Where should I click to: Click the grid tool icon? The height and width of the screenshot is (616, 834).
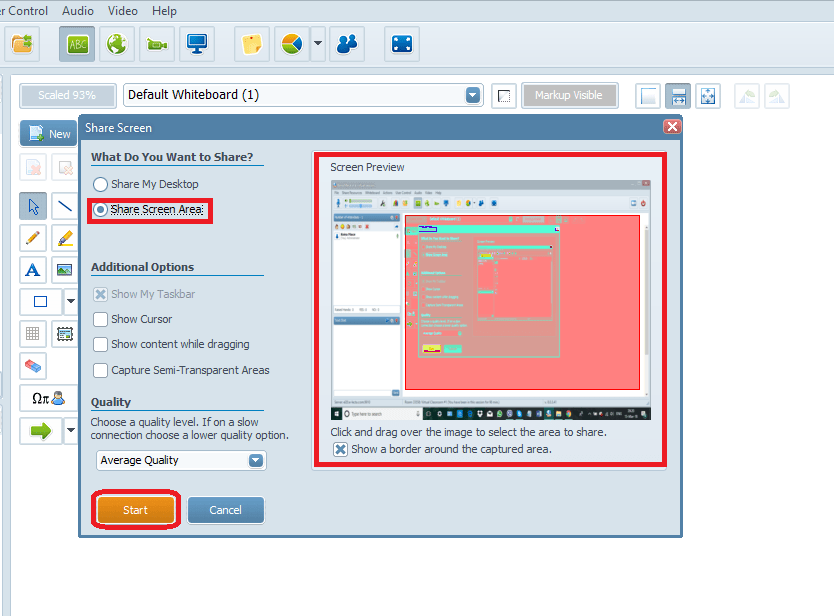pos(33,334)
